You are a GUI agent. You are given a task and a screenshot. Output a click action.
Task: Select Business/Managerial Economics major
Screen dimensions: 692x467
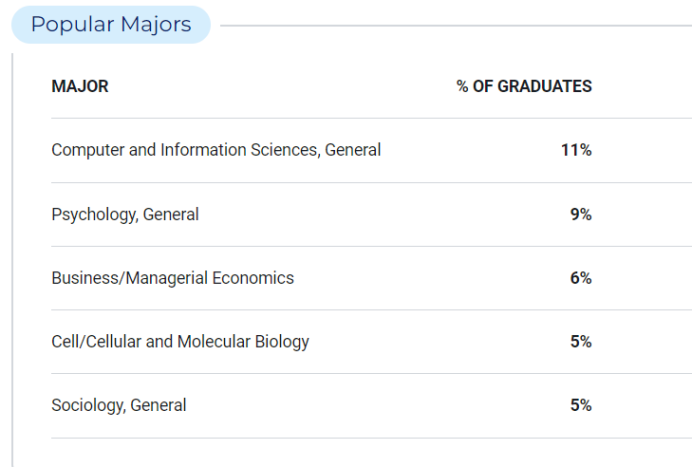click(x=173, y=278)
